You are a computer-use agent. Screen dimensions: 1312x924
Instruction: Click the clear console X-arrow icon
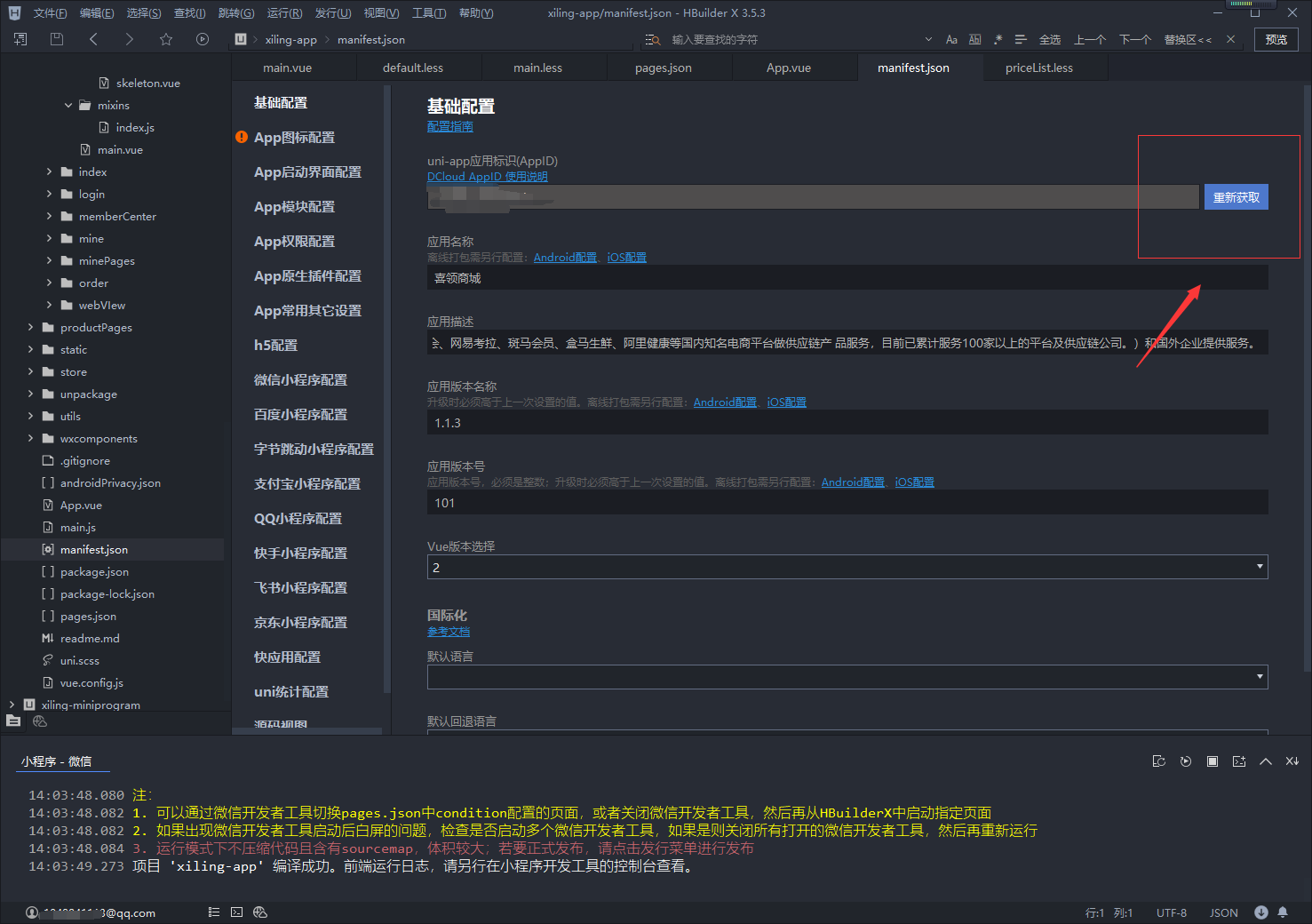1292,761
